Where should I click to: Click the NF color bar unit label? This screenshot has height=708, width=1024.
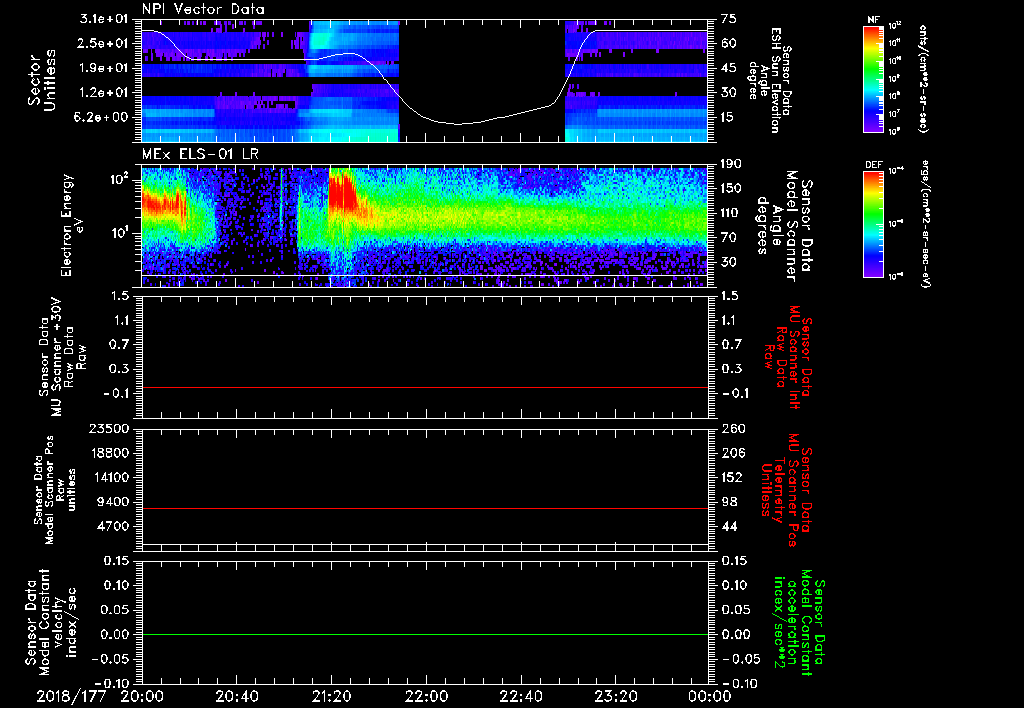923,79
